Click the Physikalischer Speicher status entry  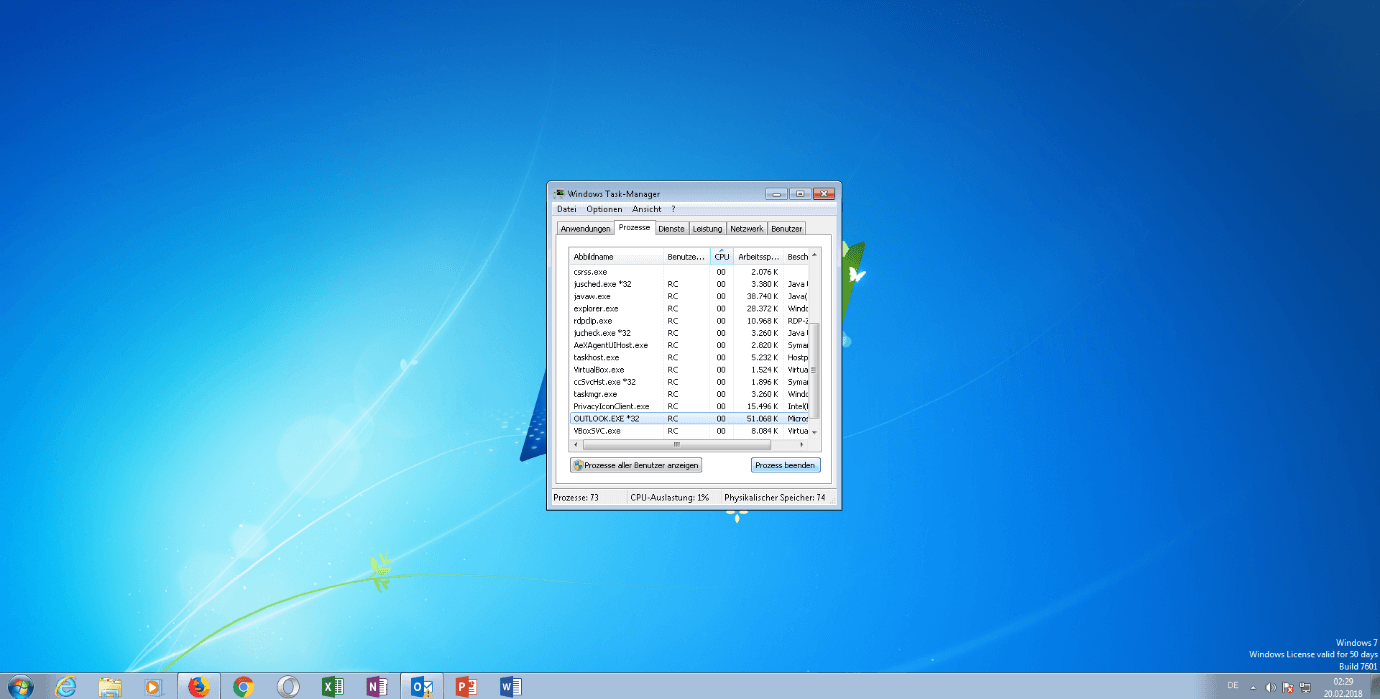(x=774, y=497)
